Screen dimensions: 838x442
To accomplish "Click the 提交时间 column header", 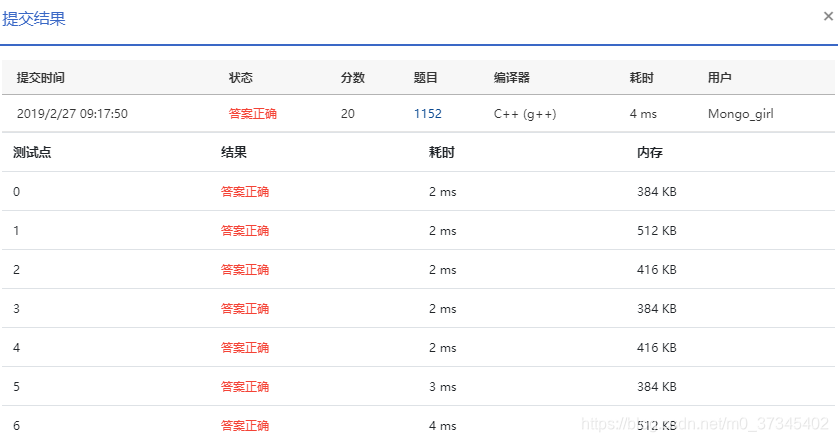I will [x=41, y=78].
